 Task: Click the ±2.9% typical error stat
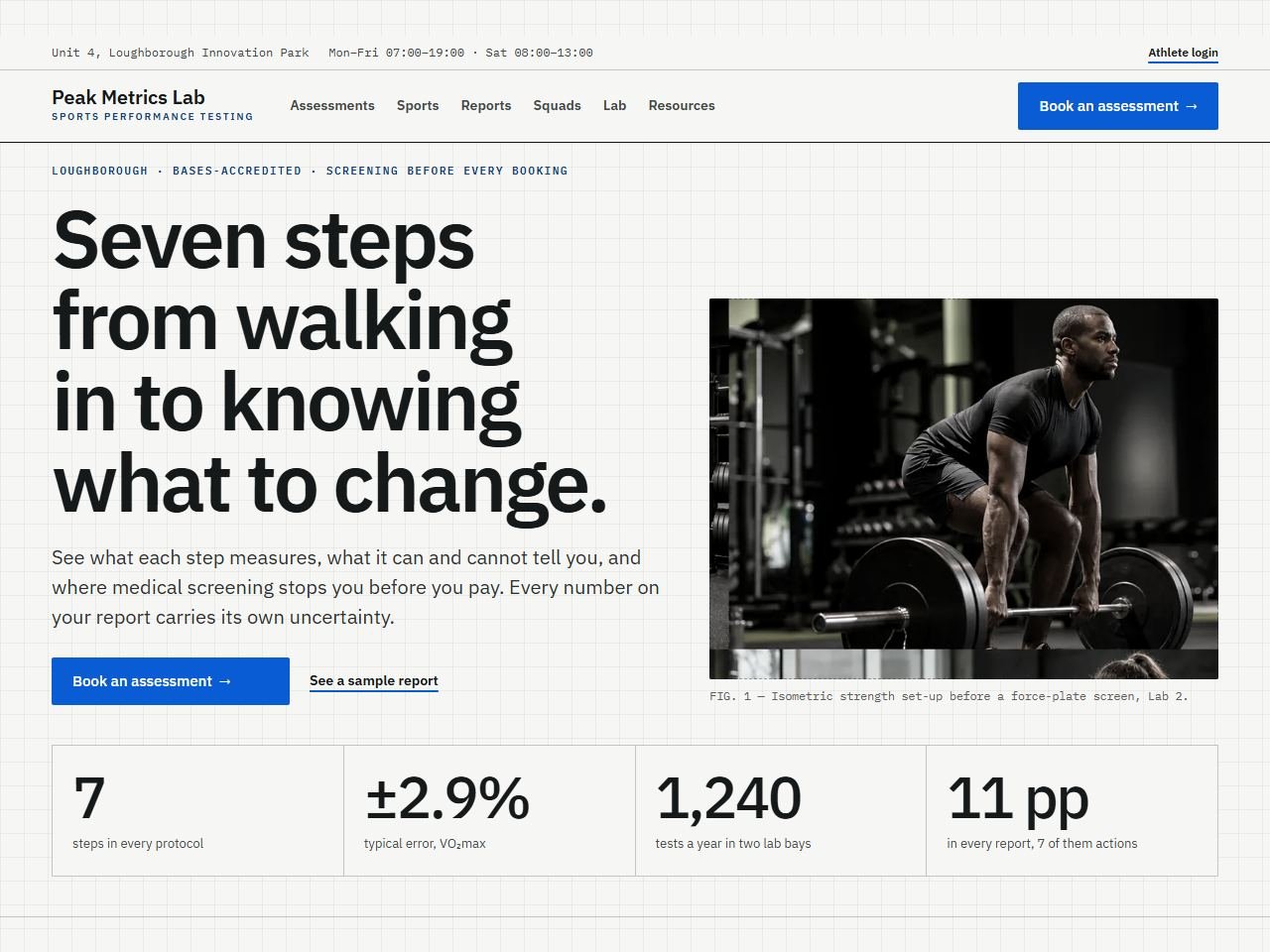489,810
